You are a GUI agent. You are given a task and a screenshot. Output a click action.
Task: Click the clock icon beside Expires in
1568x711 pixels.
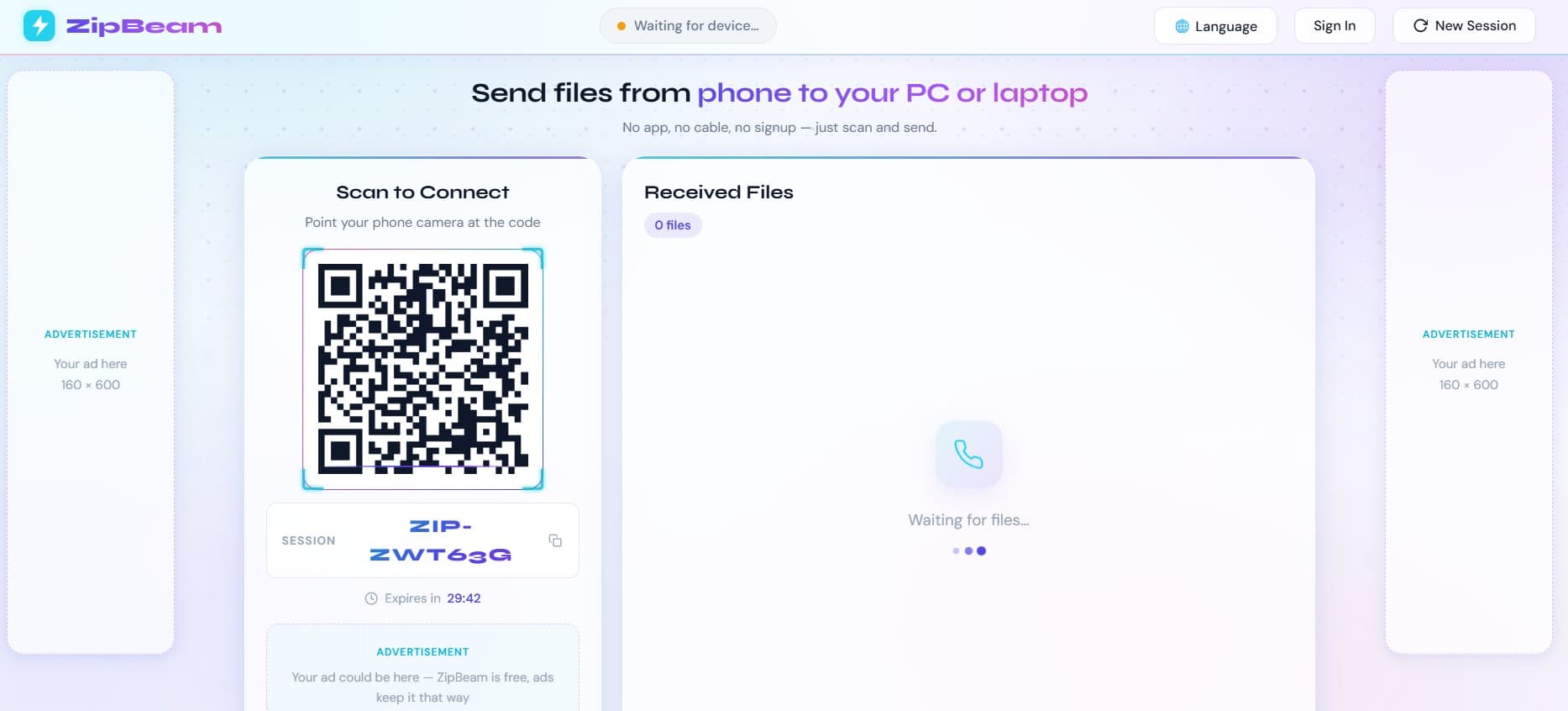(x=371, y=598)
